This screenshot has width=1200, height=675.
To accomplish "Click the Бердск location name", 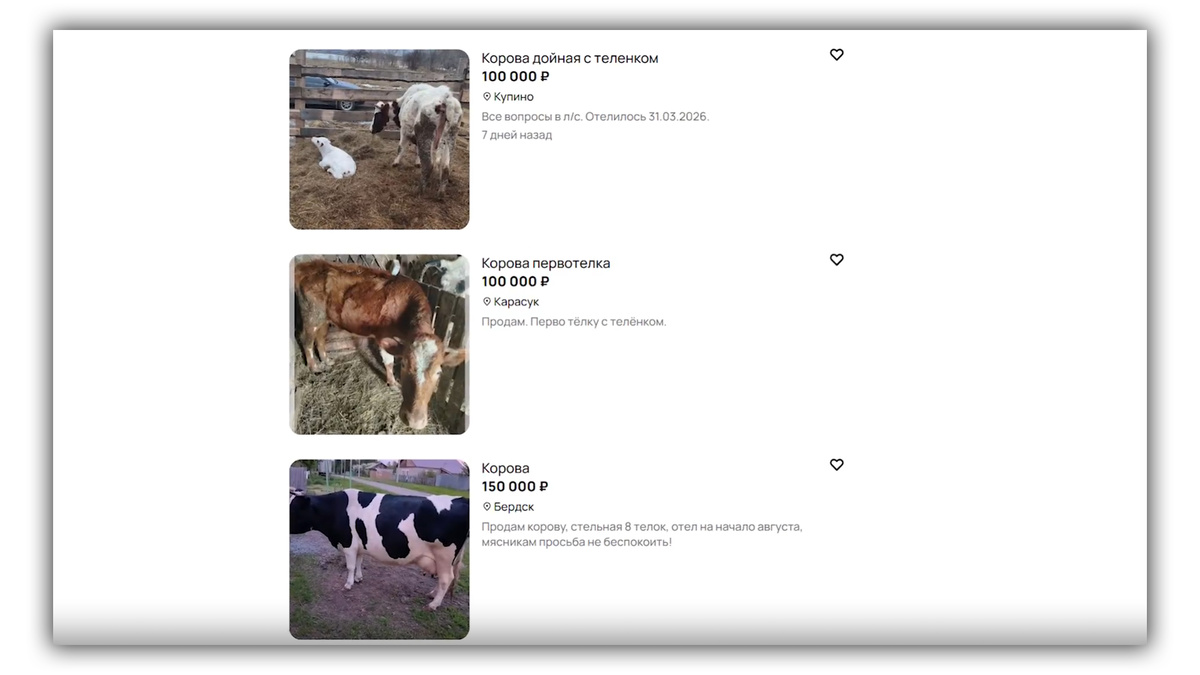I will point(514,507).
